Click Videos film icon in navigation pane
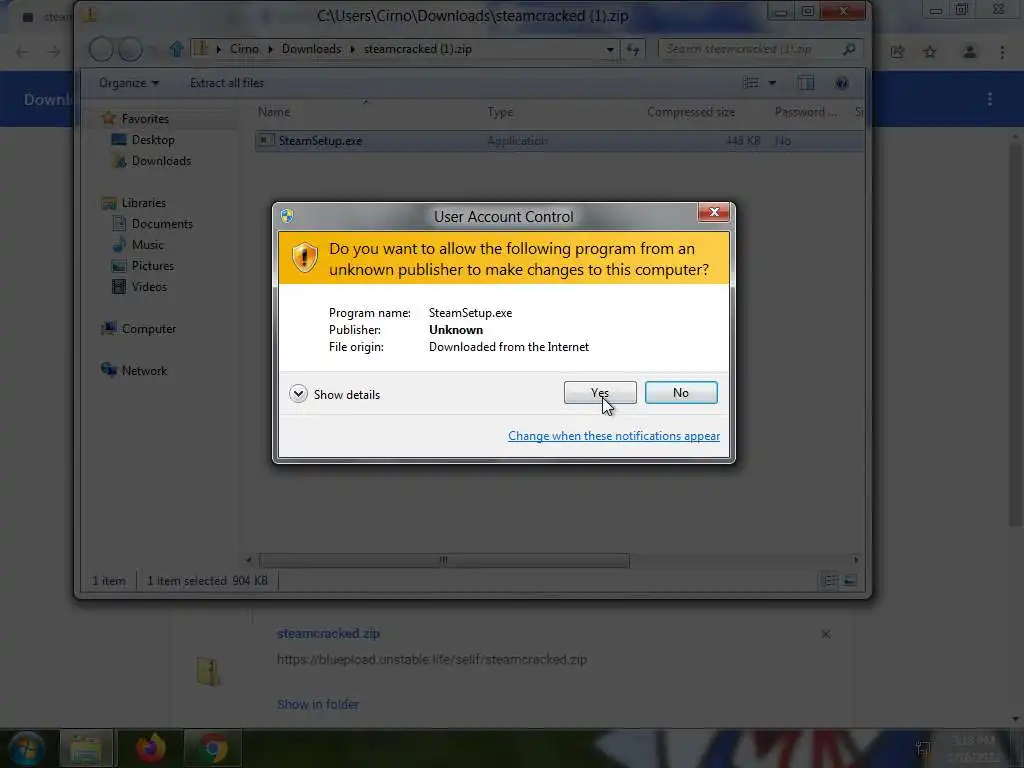1024x768 pixels. pos(119,286)
